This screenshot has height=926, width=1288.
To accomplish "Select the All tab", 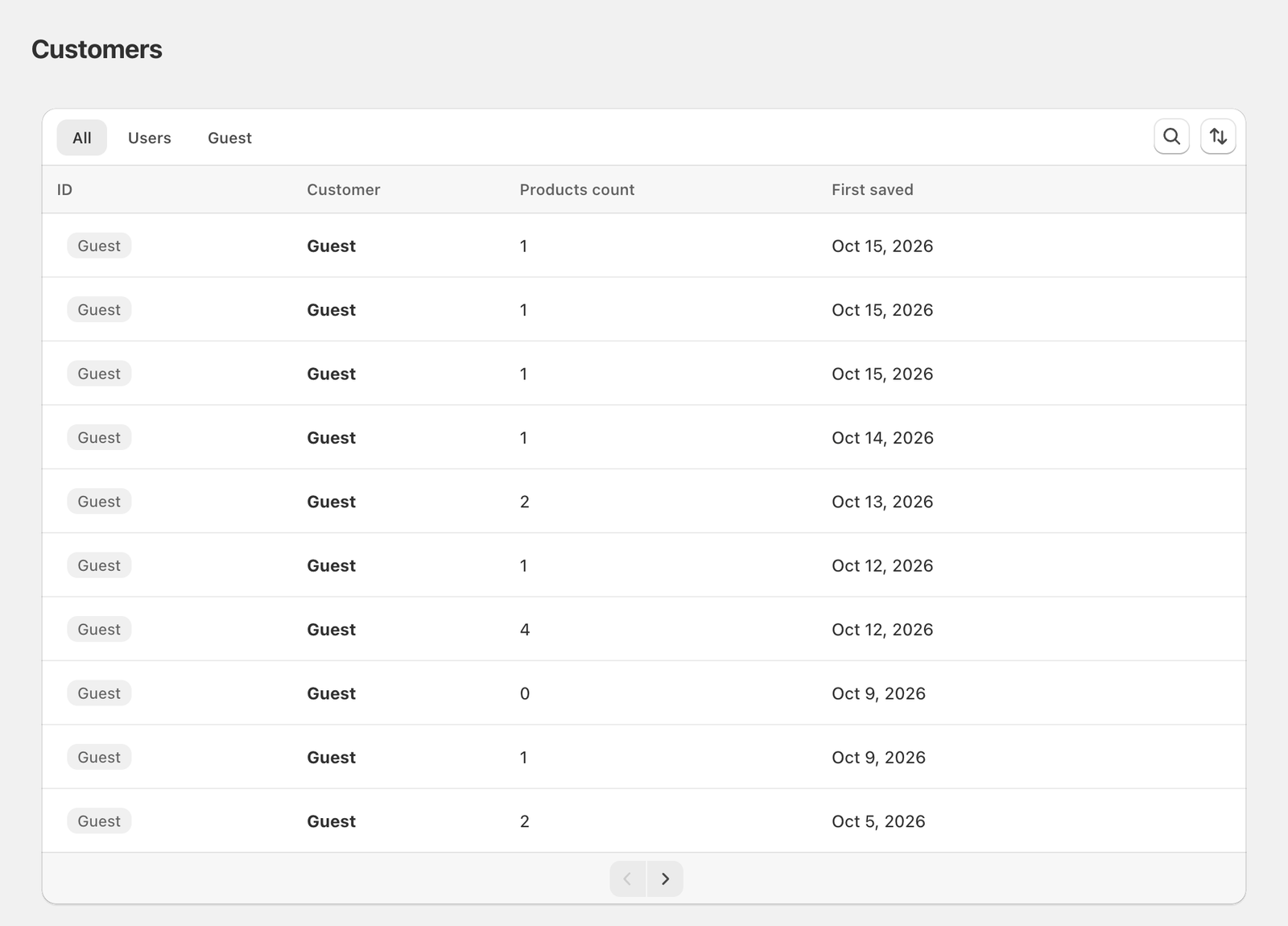I will point(82,138).
